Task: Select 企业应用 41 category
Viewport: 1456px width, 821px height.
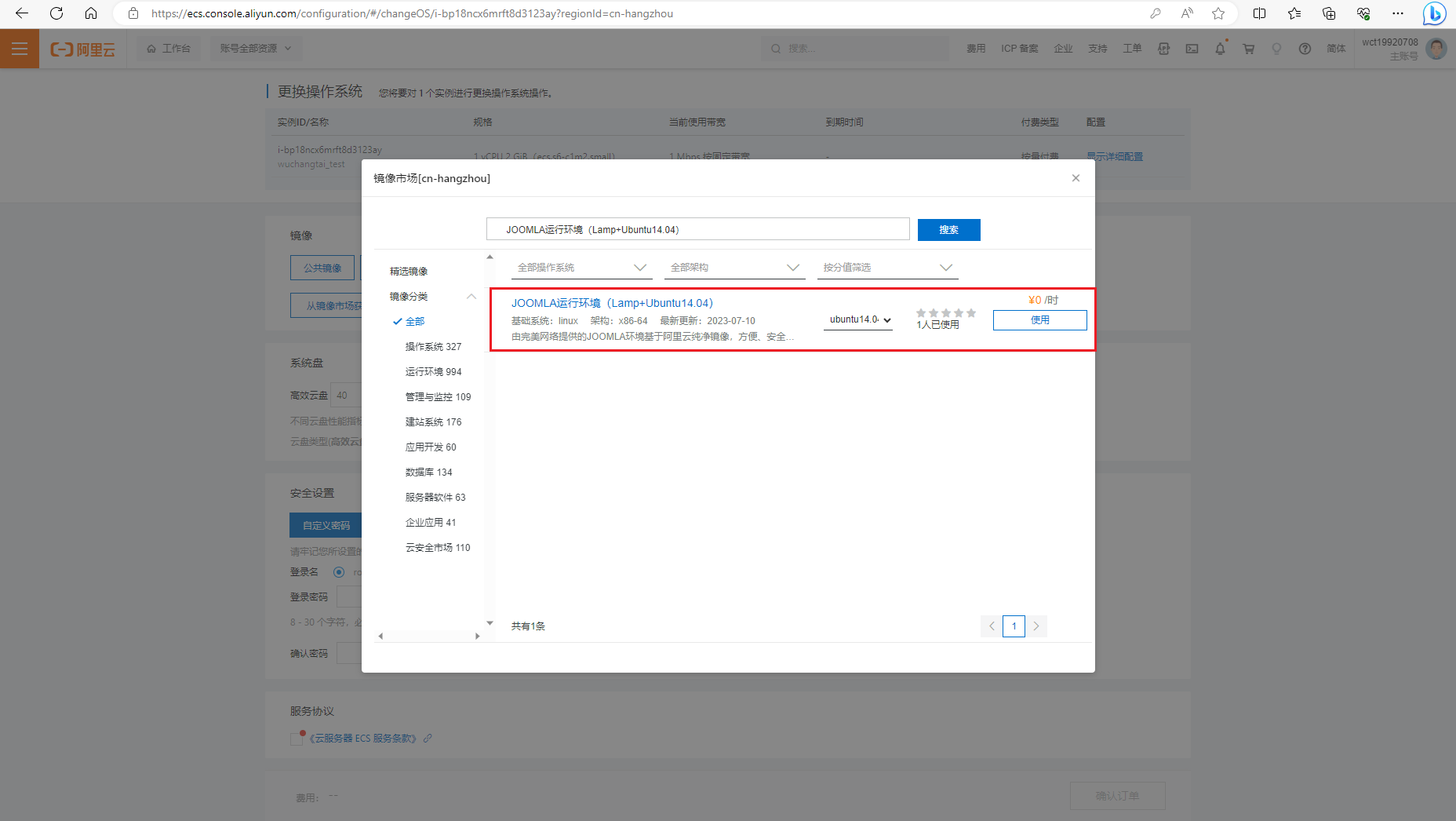Action: (x=431, y=522)
